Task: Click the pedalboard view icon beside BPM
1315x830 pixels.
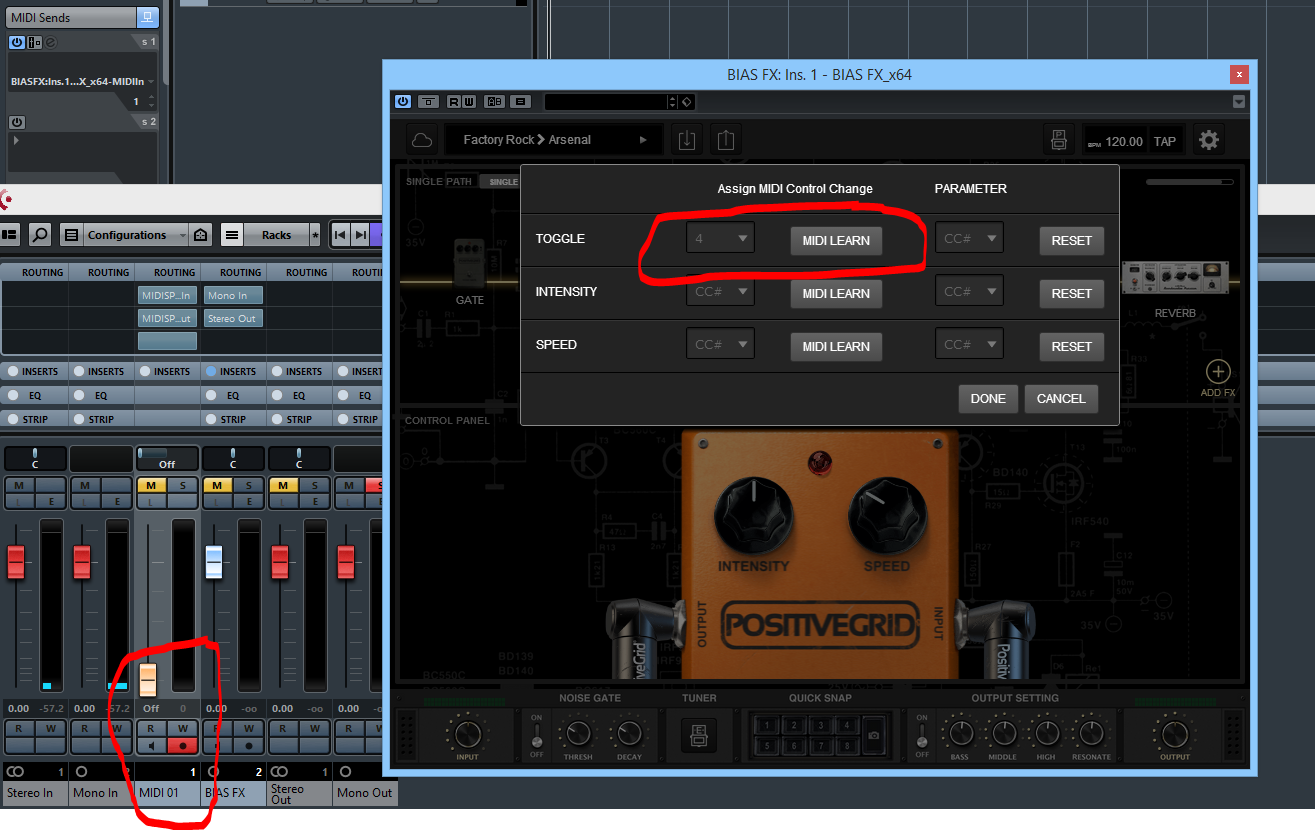Action: point(1058,141)
